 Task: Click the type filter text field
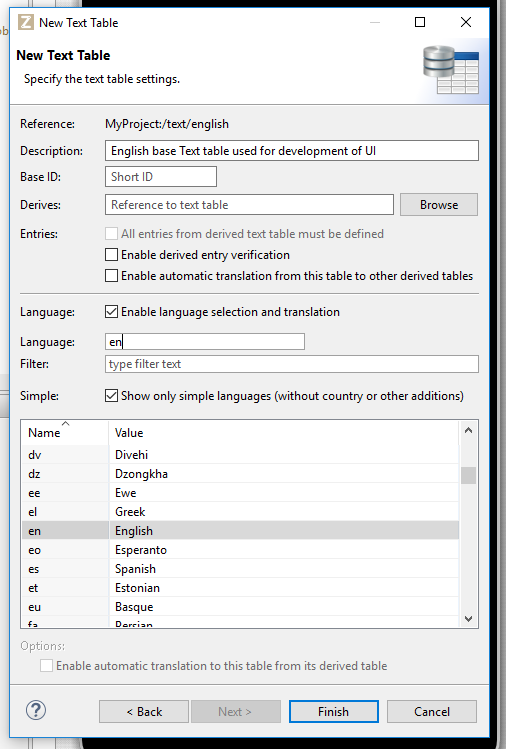click(291, 364)
